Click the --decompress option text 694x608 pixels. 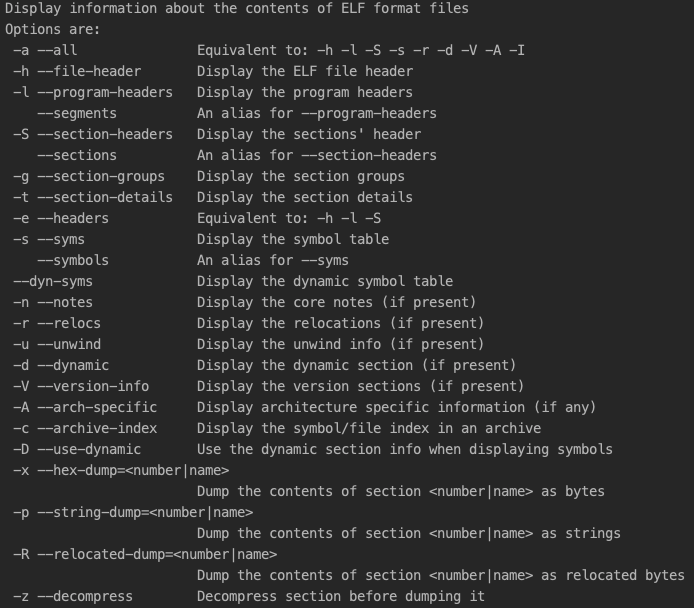tap(85, 597)
